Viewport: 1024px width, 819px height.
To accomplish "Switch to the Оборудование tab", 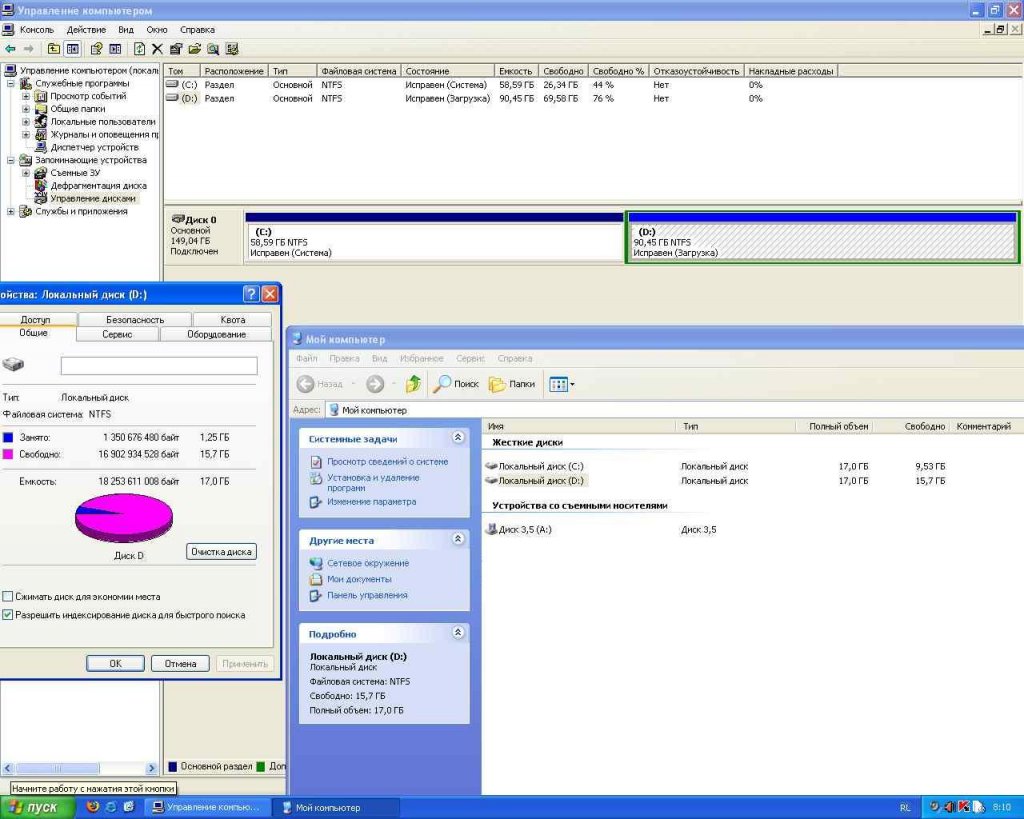I will 216,334.
